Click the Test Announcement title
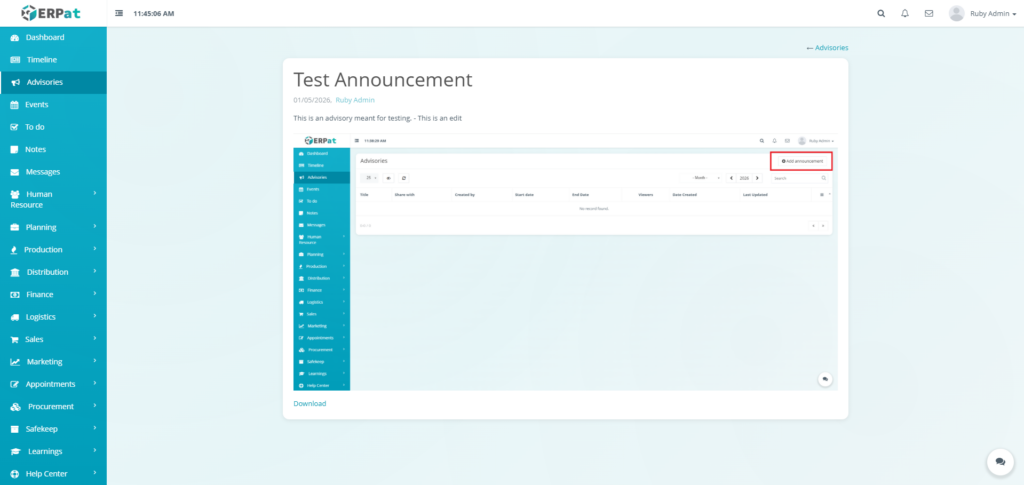This screenshot has width=1024, height=485. [x=383, y=80]
